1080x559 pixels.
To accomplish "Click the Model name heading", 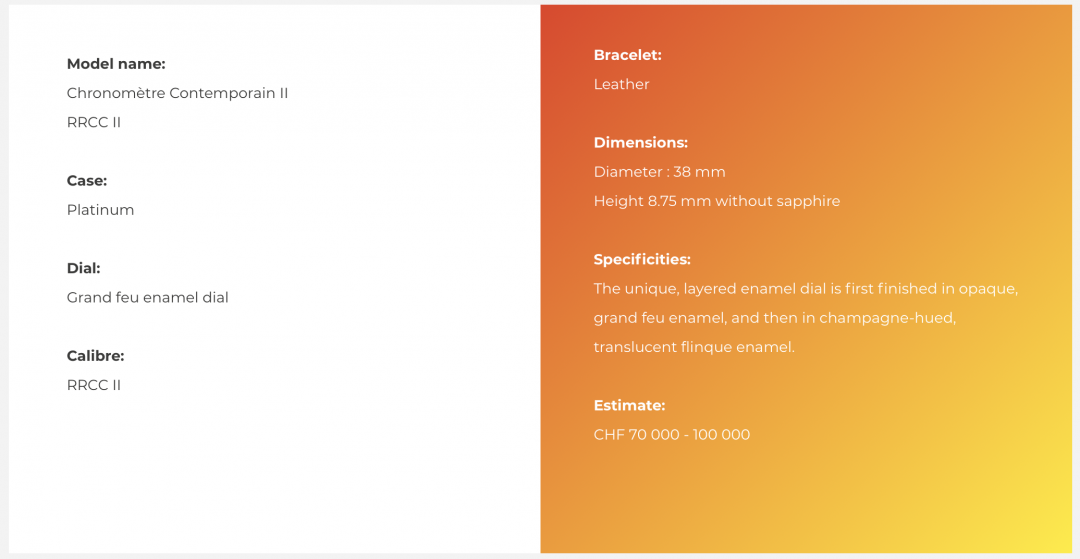I will pyautogui.click(x=116, y=64).
